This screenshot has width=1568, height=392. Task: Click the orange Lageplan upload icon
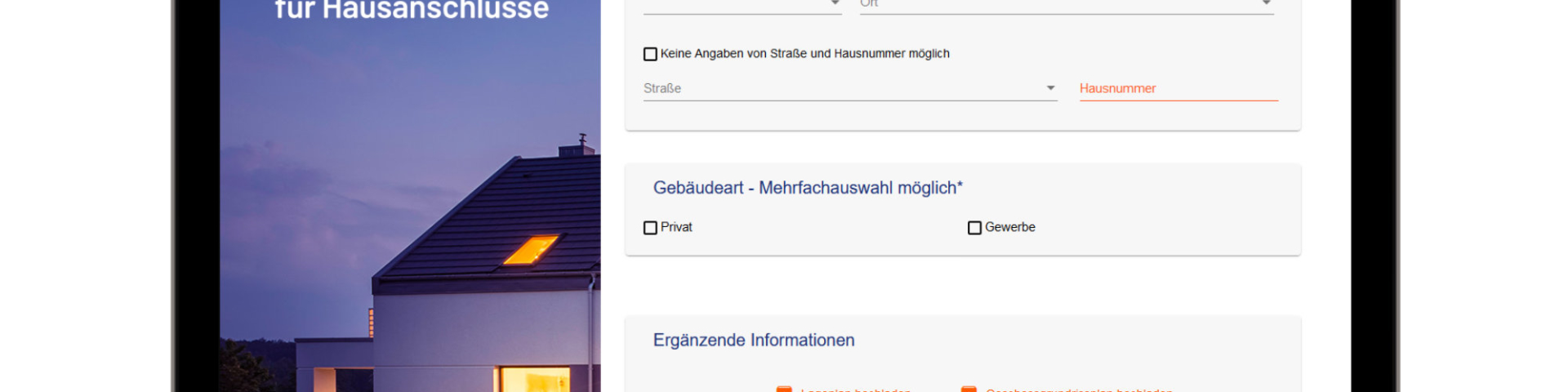coord(784,389)
